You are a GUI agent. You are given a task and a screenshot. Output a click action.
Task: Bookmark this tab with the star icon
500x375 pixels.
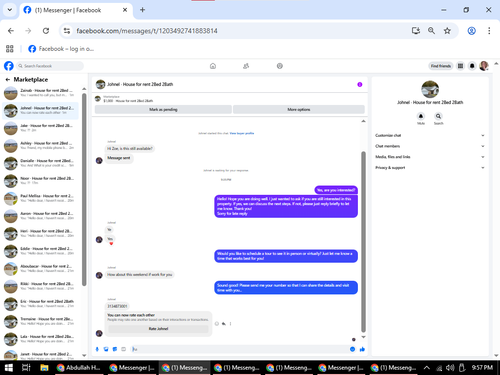click(x=447, y=31)
